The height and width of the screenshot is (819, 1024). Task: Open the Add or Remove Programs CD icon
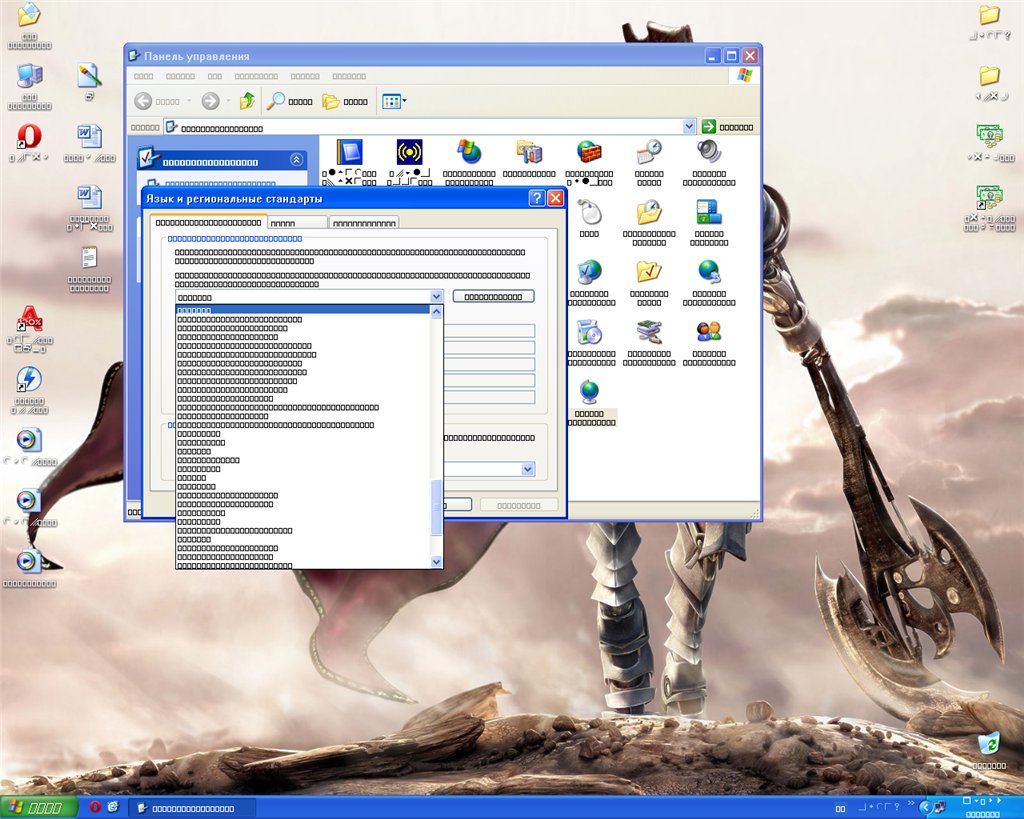click(x=589, y=332)
